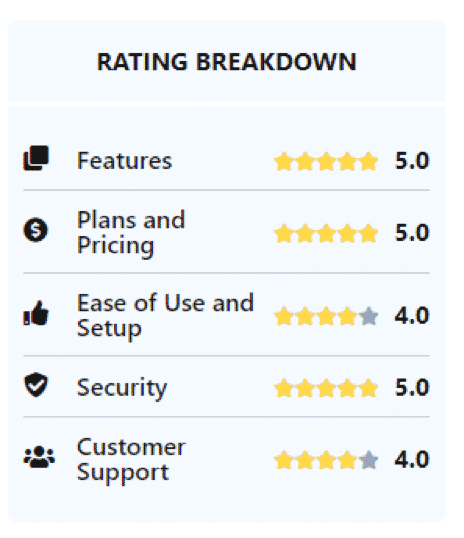Select the Security label

click(x=122, y=388)
